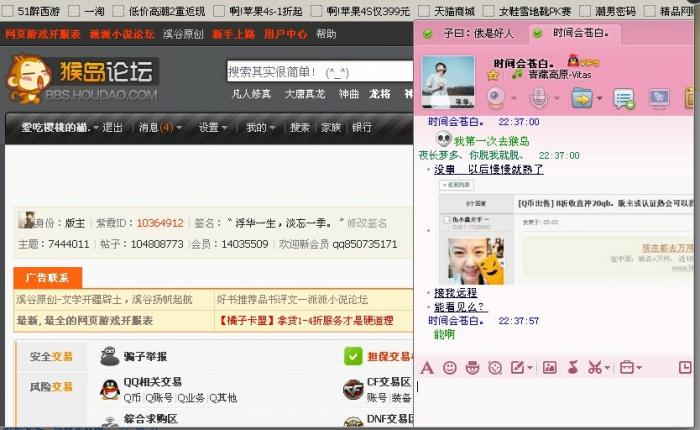Start video call with webcam icon
This screenshot has width=700, height=430.
click(x=496, y=99)
